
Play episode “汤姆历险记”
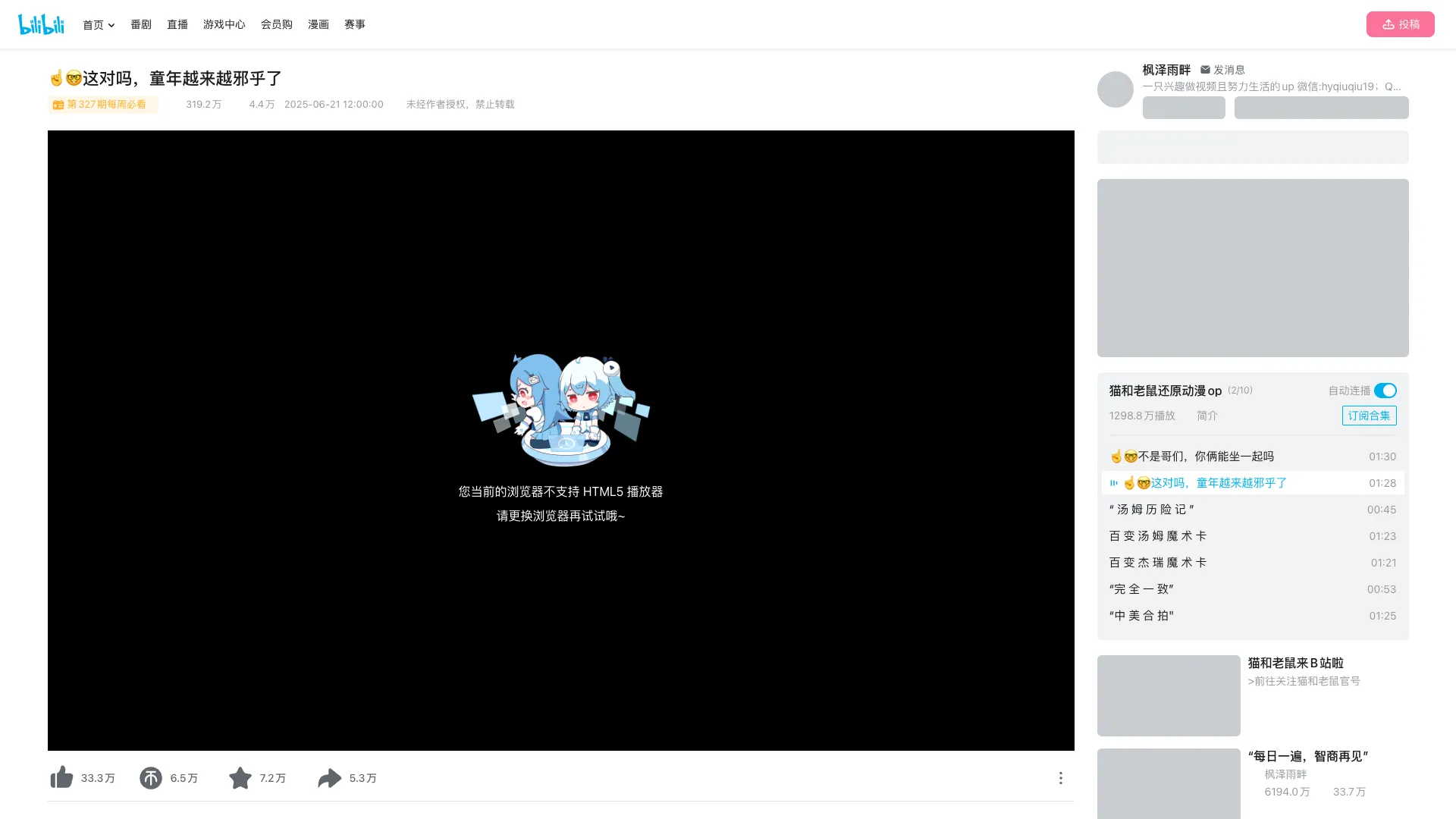click(1253, 510)
